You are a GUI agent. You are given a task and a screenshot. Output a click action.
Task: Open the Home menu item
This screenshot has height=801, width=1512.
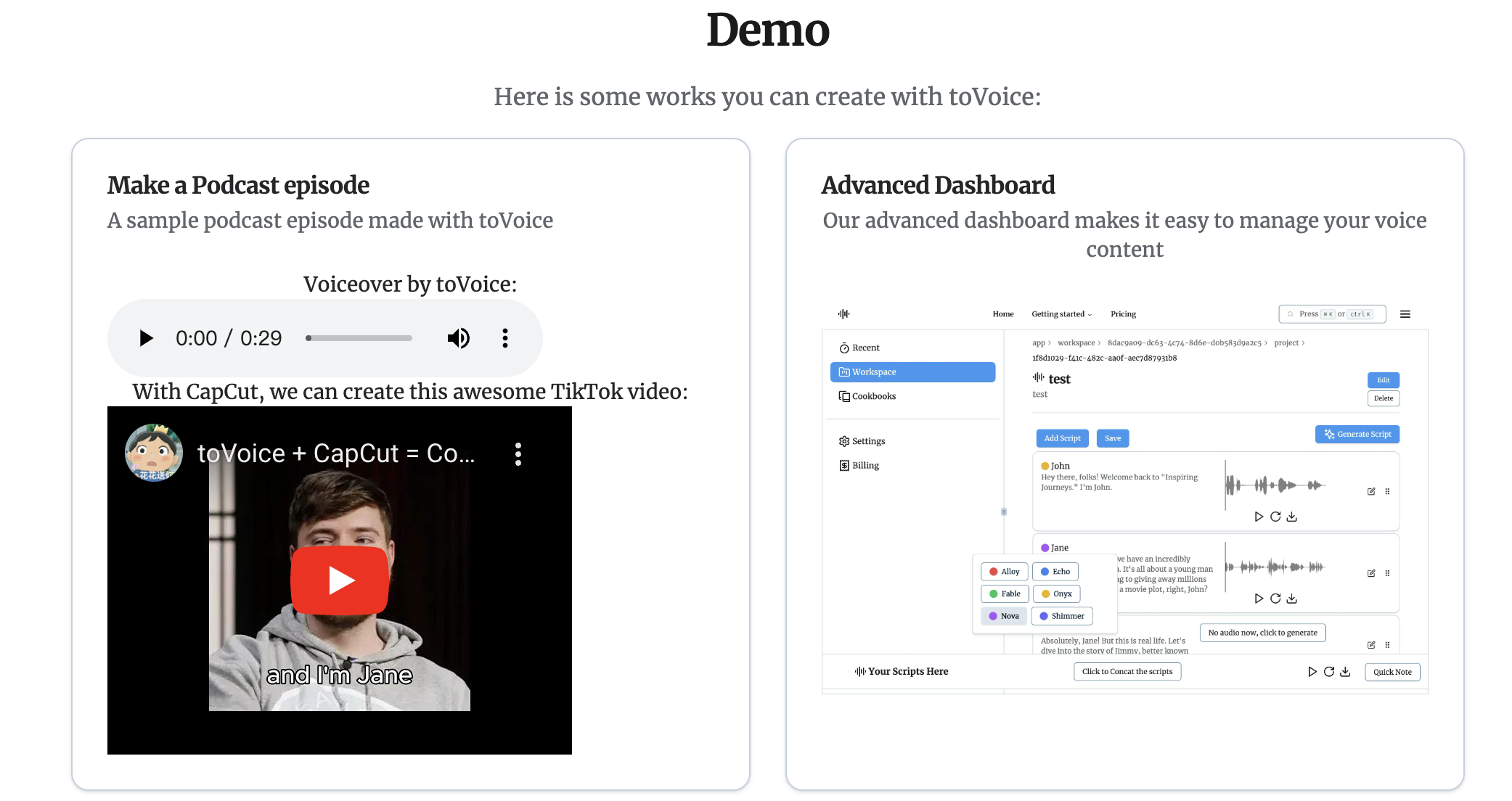(x=1002, y=314)
